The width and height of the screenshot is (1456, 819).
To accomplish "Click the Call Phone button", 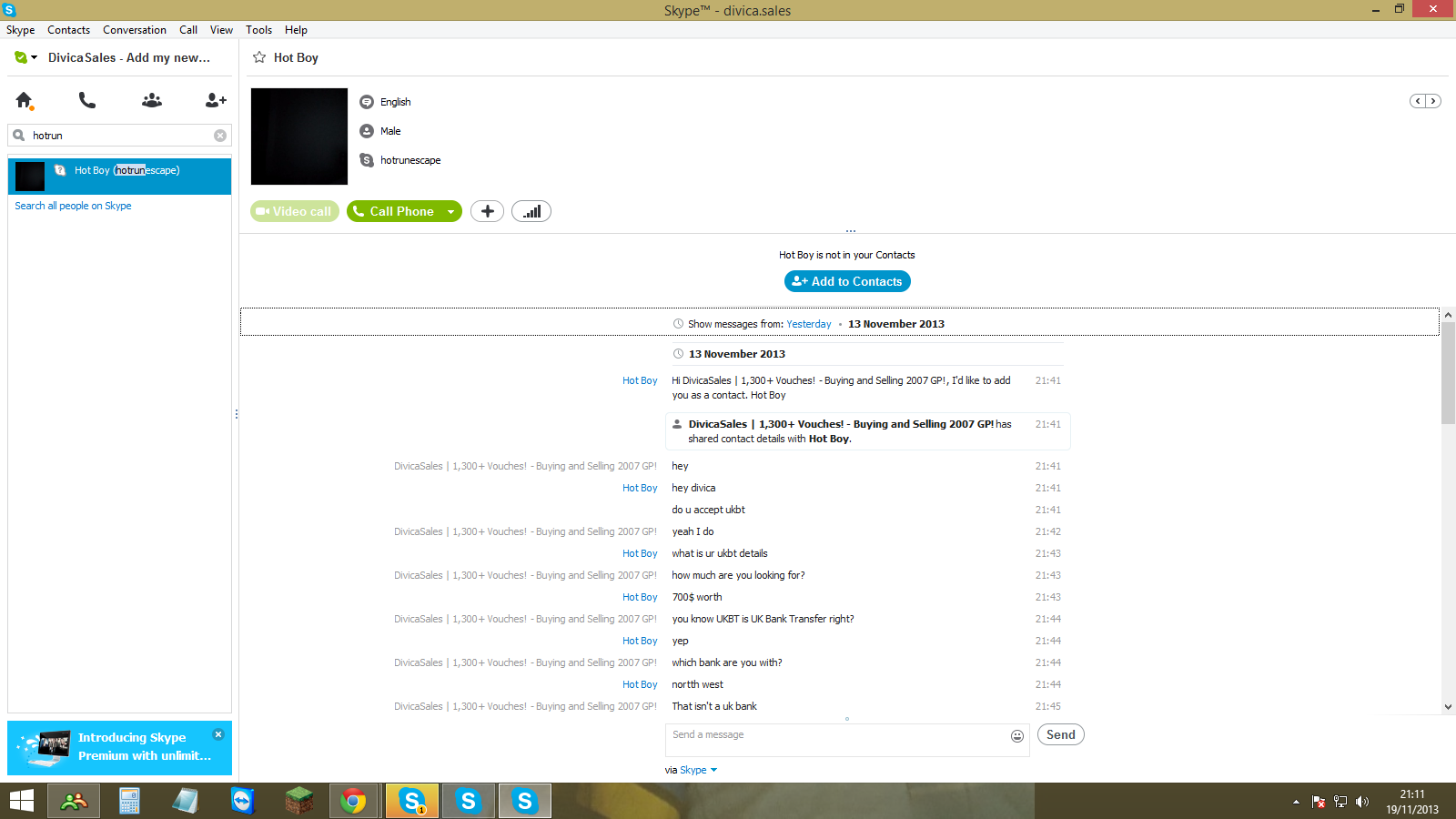I will point(395,211).
